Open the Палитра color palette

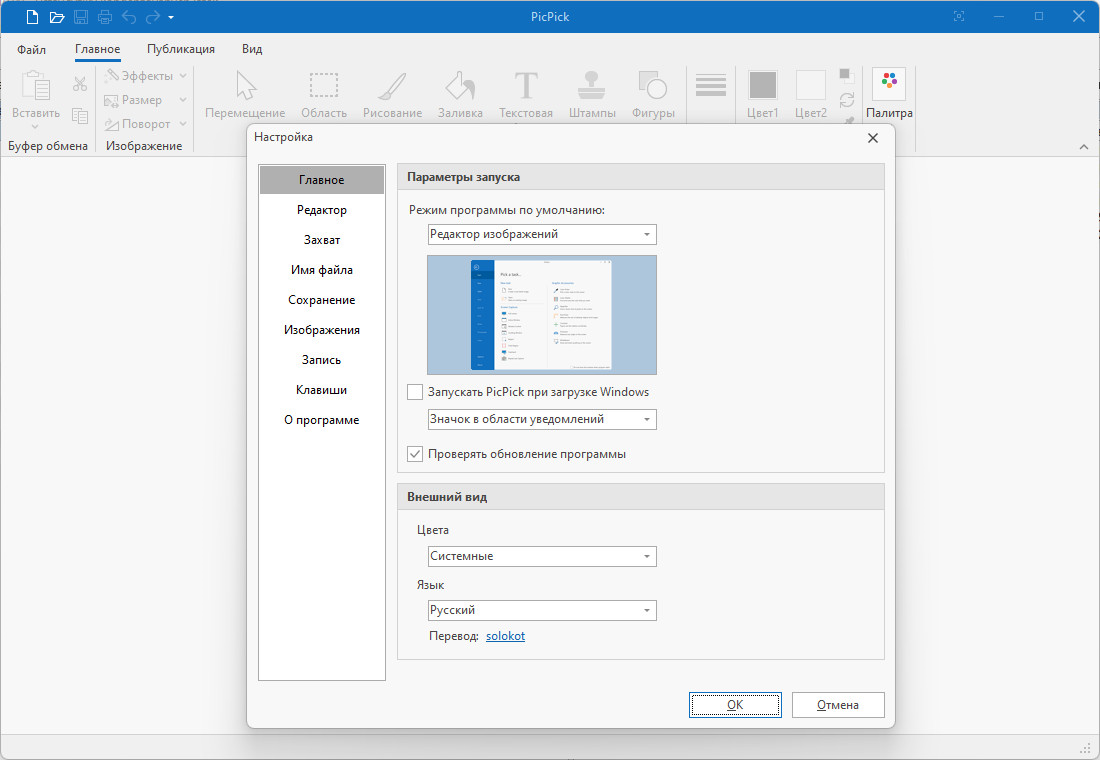[x=889, y=93]
